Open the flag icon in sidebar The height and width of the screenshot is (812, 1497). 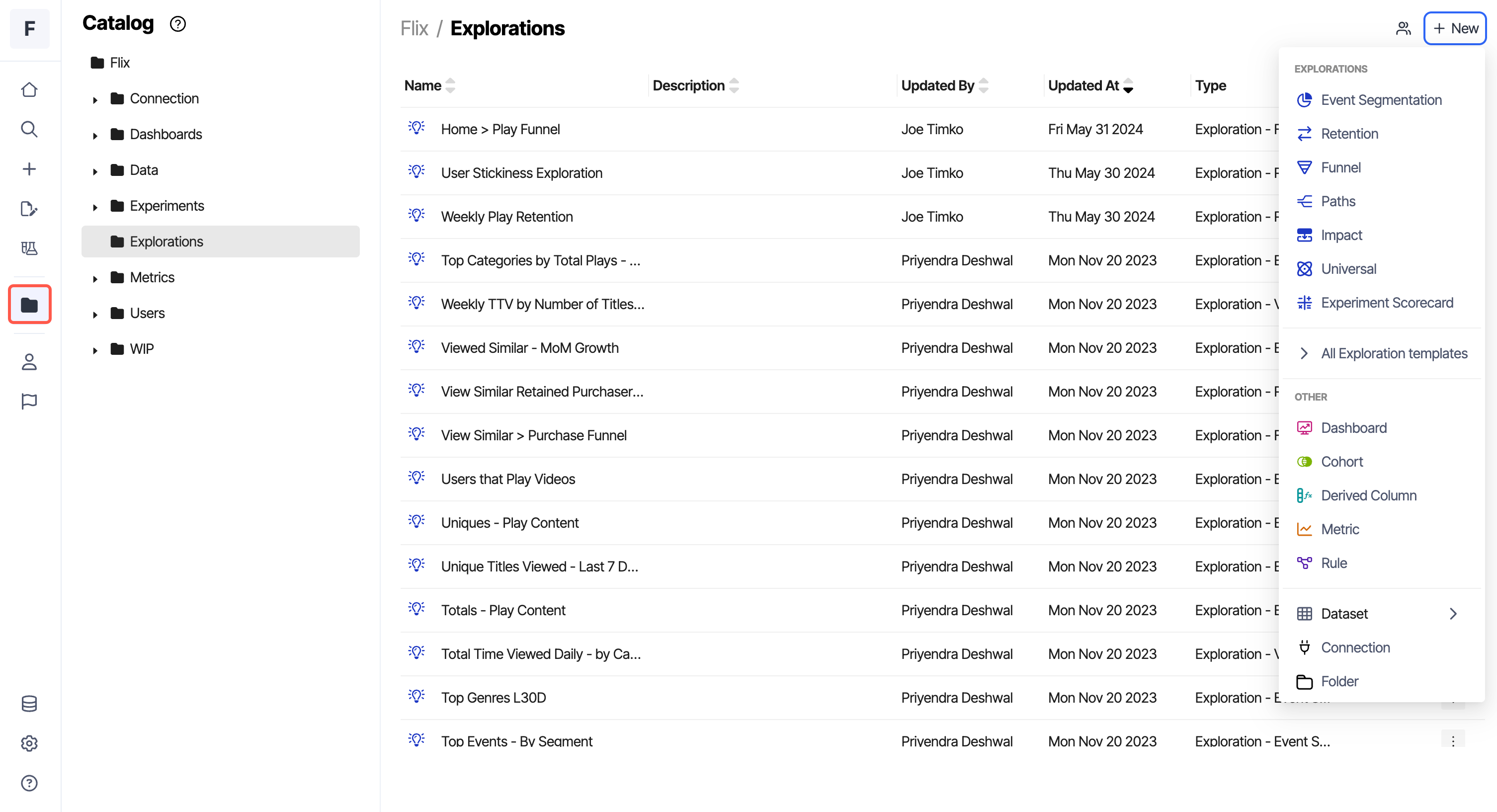[x=29, y=401]
